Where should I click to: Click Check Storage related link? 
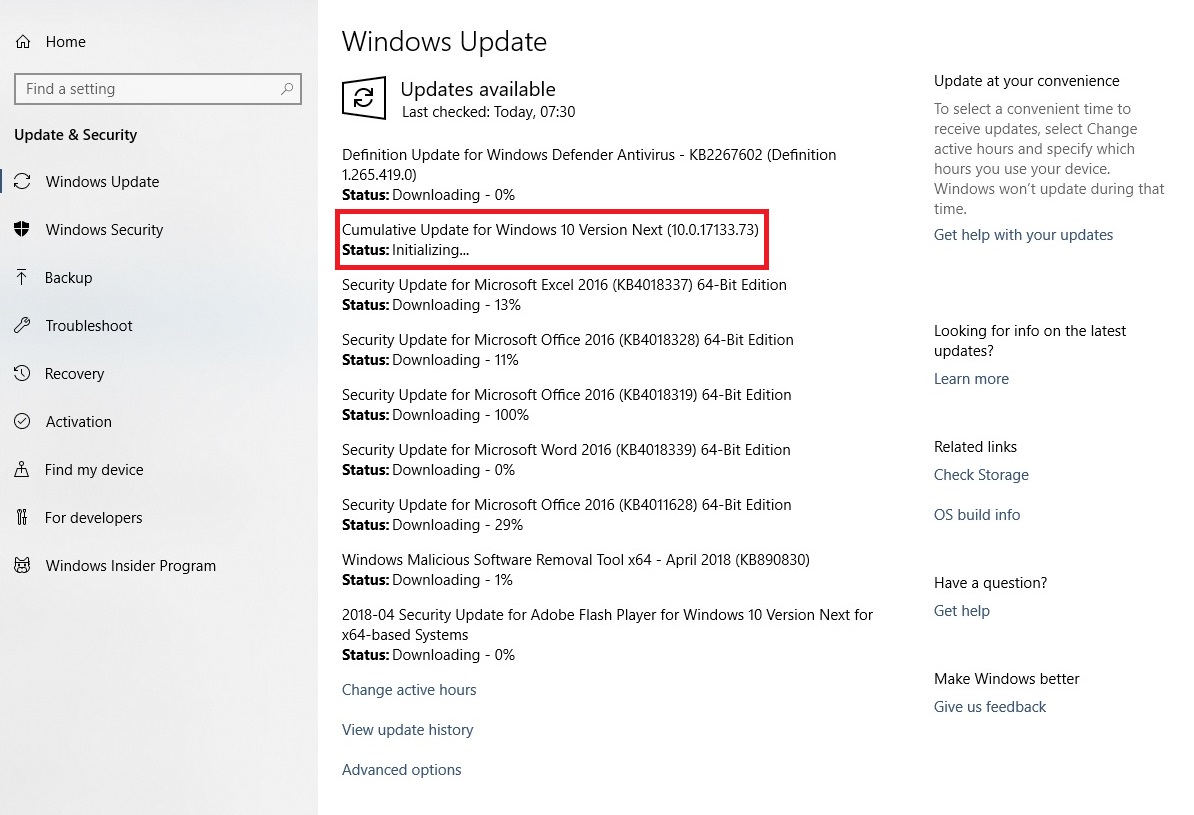981,475
